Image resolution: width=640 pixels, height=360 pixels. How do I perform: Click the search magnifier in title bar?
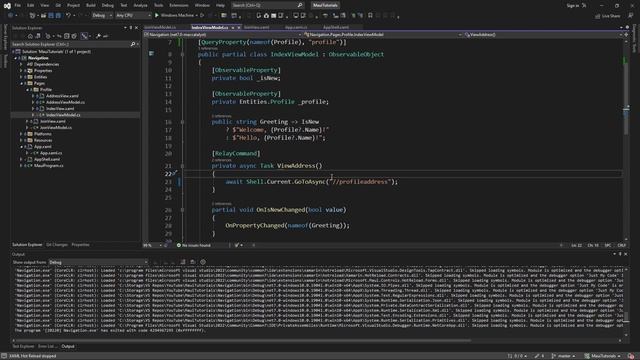[x=300, y=5]
